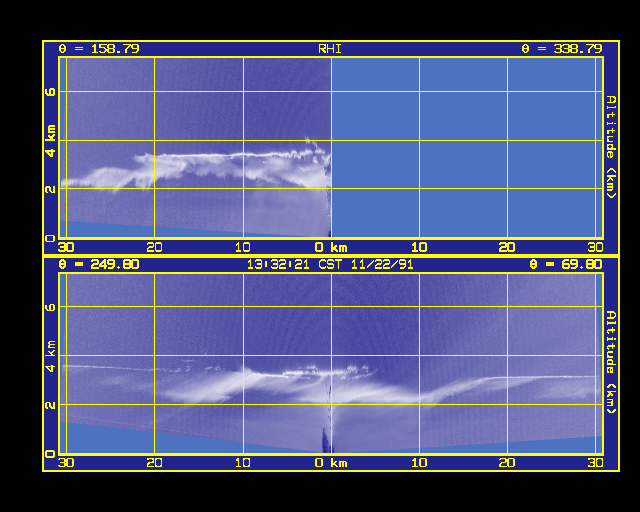Click the bottom panel's right-side '10' range label
This screenshot has width=640, height=512.
click(419, 463)
